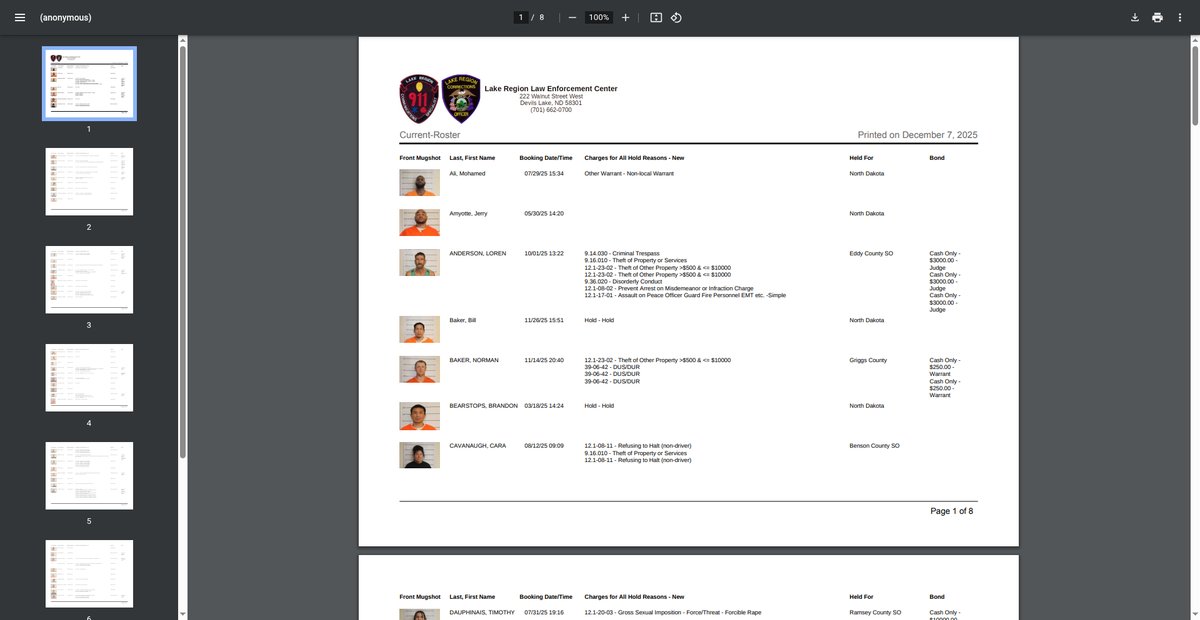Click Prevent Arrest on Misdemeanor charge line
1200x620 pixels.
[669, 288]
